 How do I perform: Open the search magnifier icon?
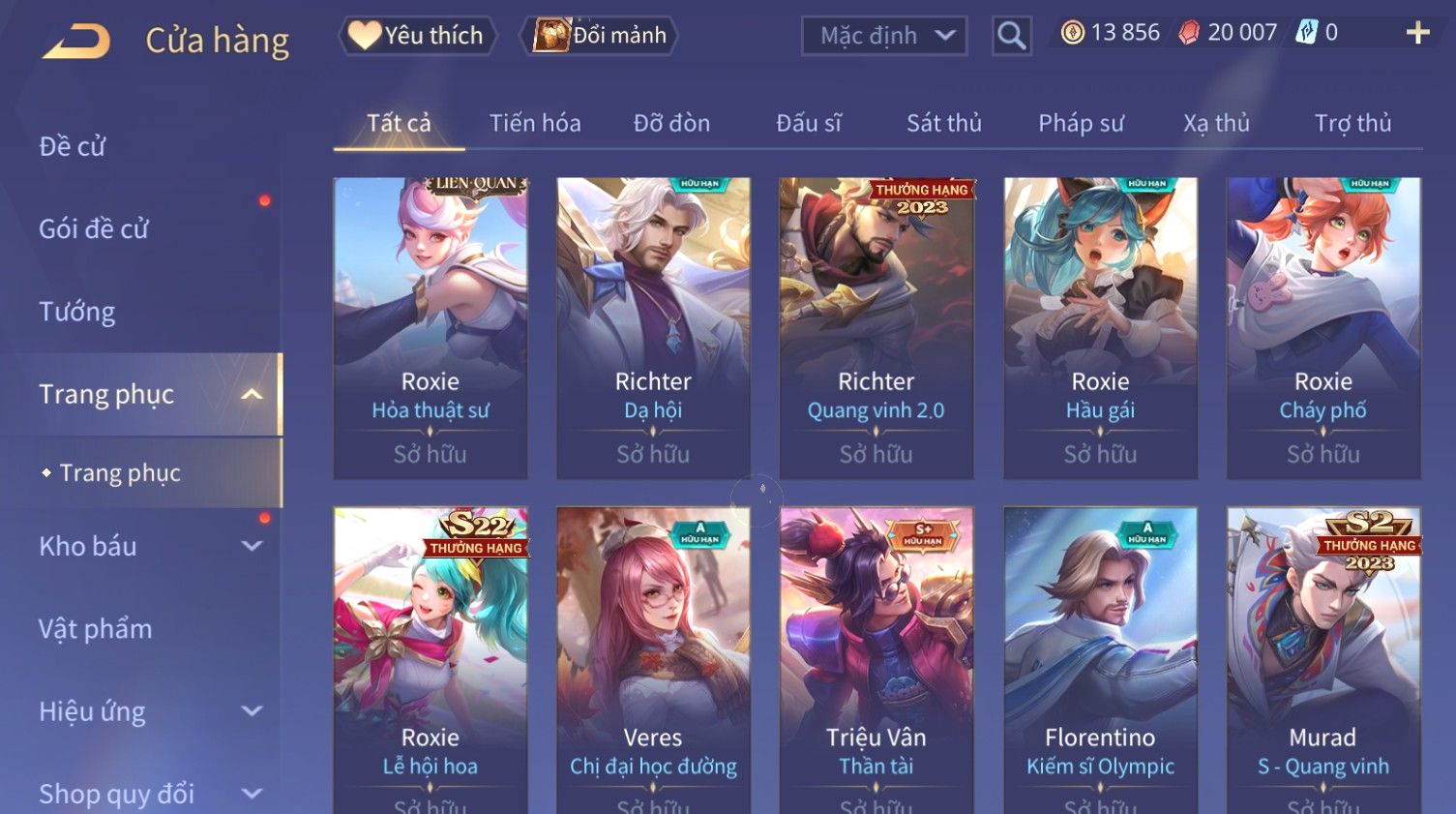(x=1011, y=37)
